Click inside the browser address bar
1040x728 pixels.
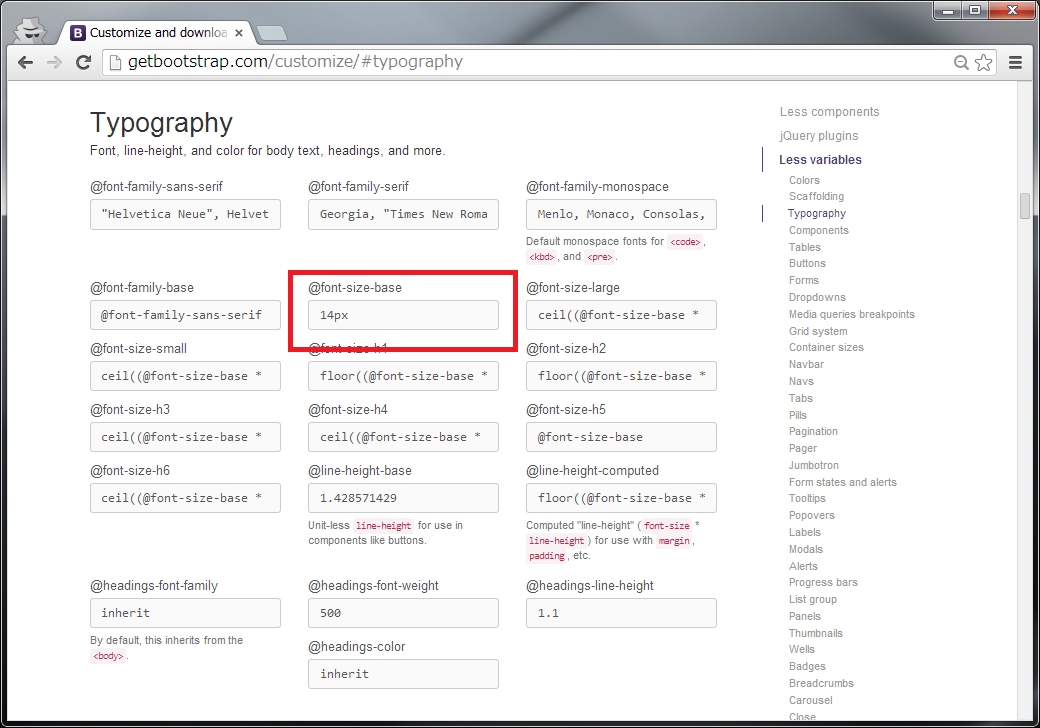pyautogui.click(x=400, y=62)
